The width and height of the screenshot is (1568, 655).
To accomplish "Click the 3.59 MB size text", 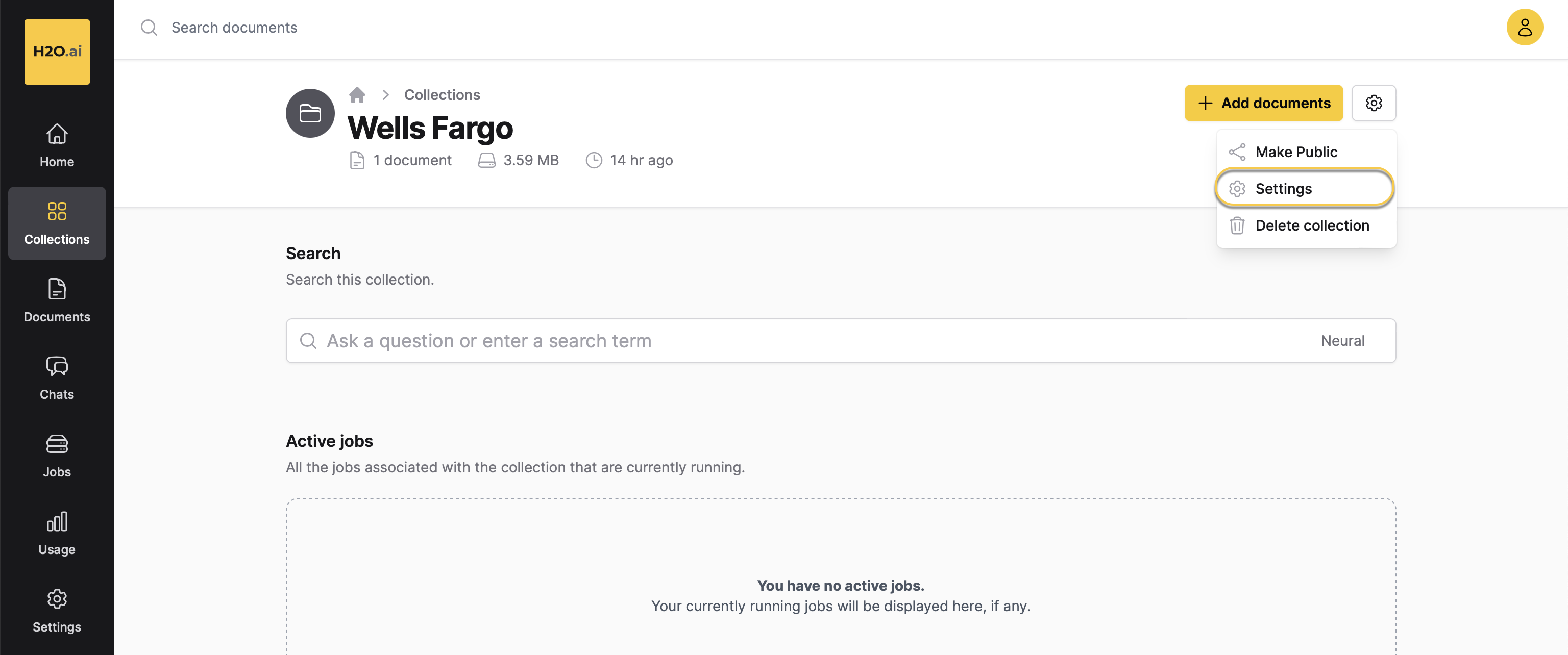I will 531,160.
